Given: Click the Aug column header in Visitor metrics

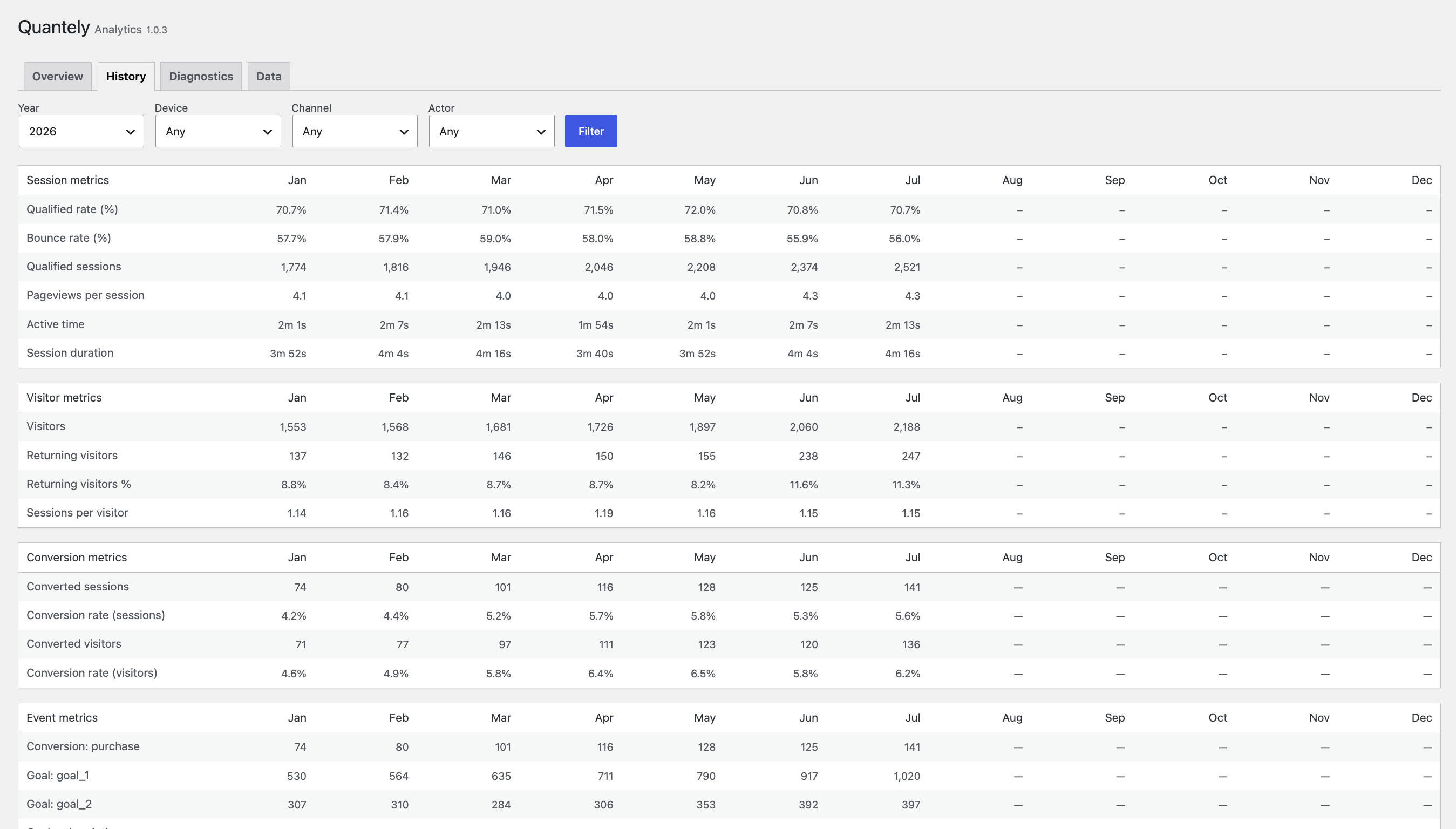Looking at the screenshot, I should pyautogui.click(x=1012, y=398).
